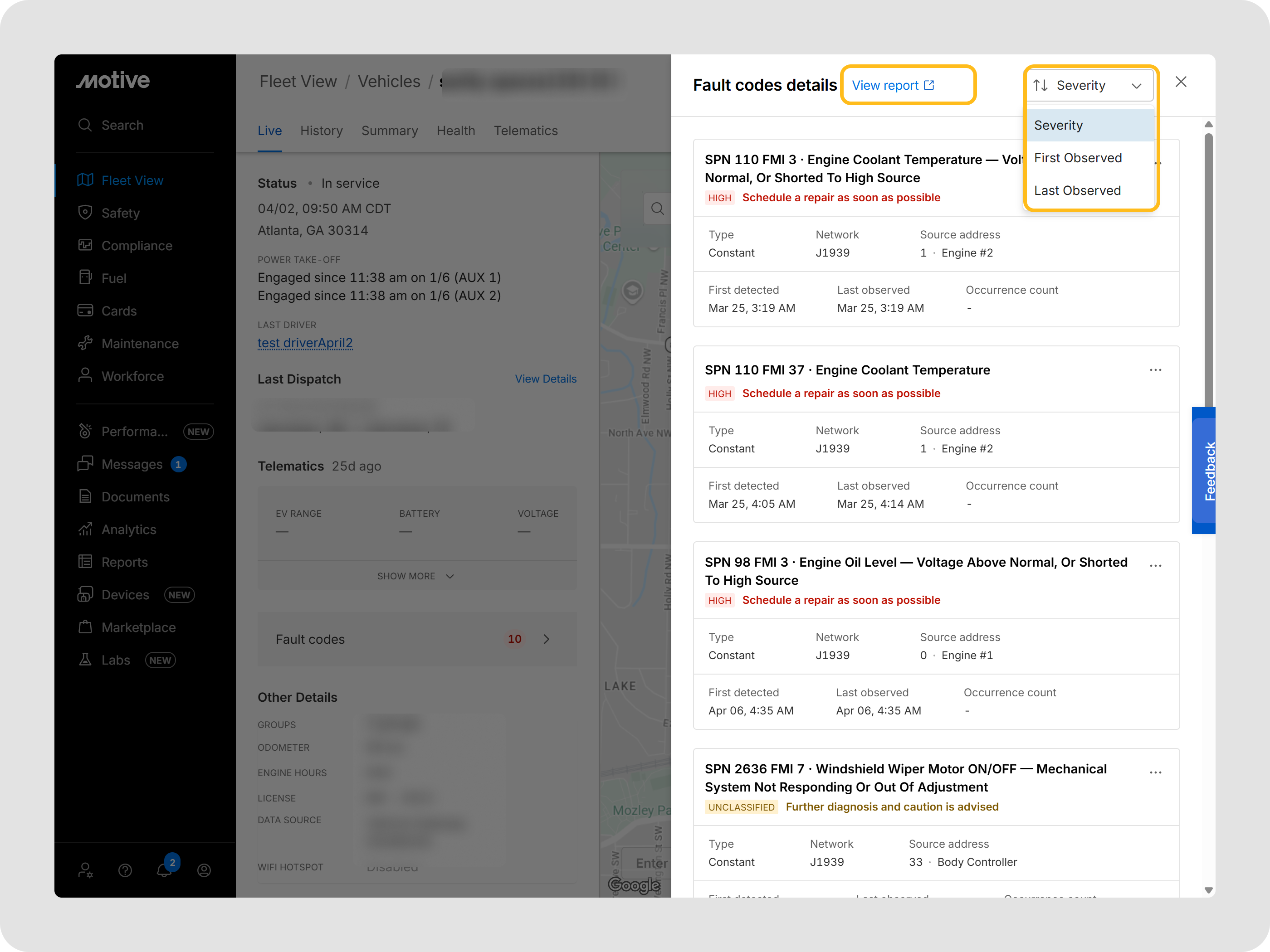
Task: Switch to the Live tab
Action: tap(270, 131)
